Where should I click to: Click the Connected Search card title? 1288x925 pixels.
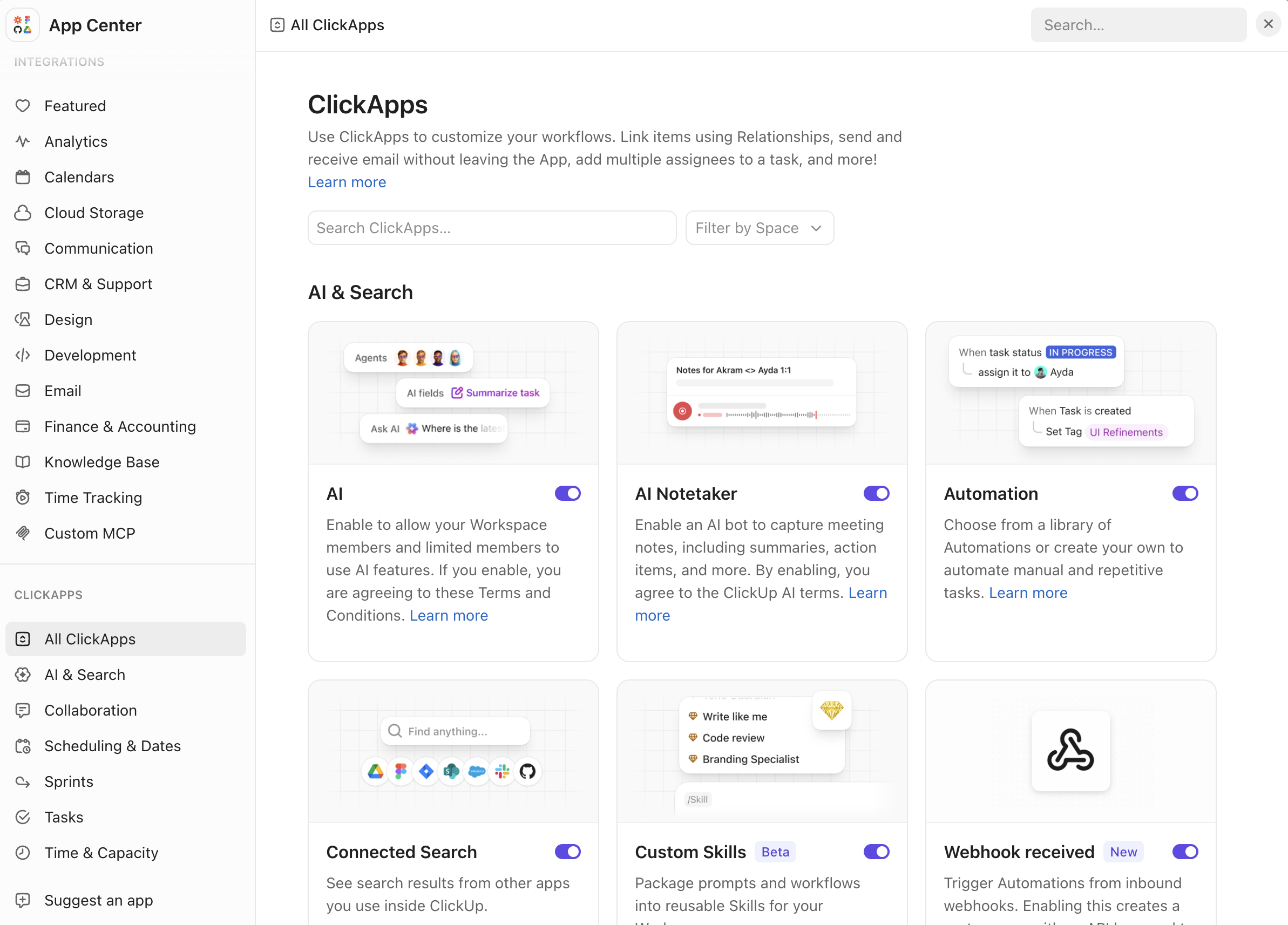(402, 852)
